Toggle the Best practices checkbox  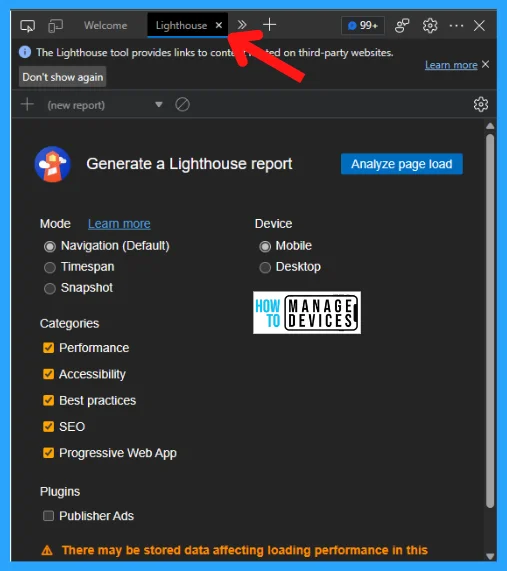click(x=48, y=400)
